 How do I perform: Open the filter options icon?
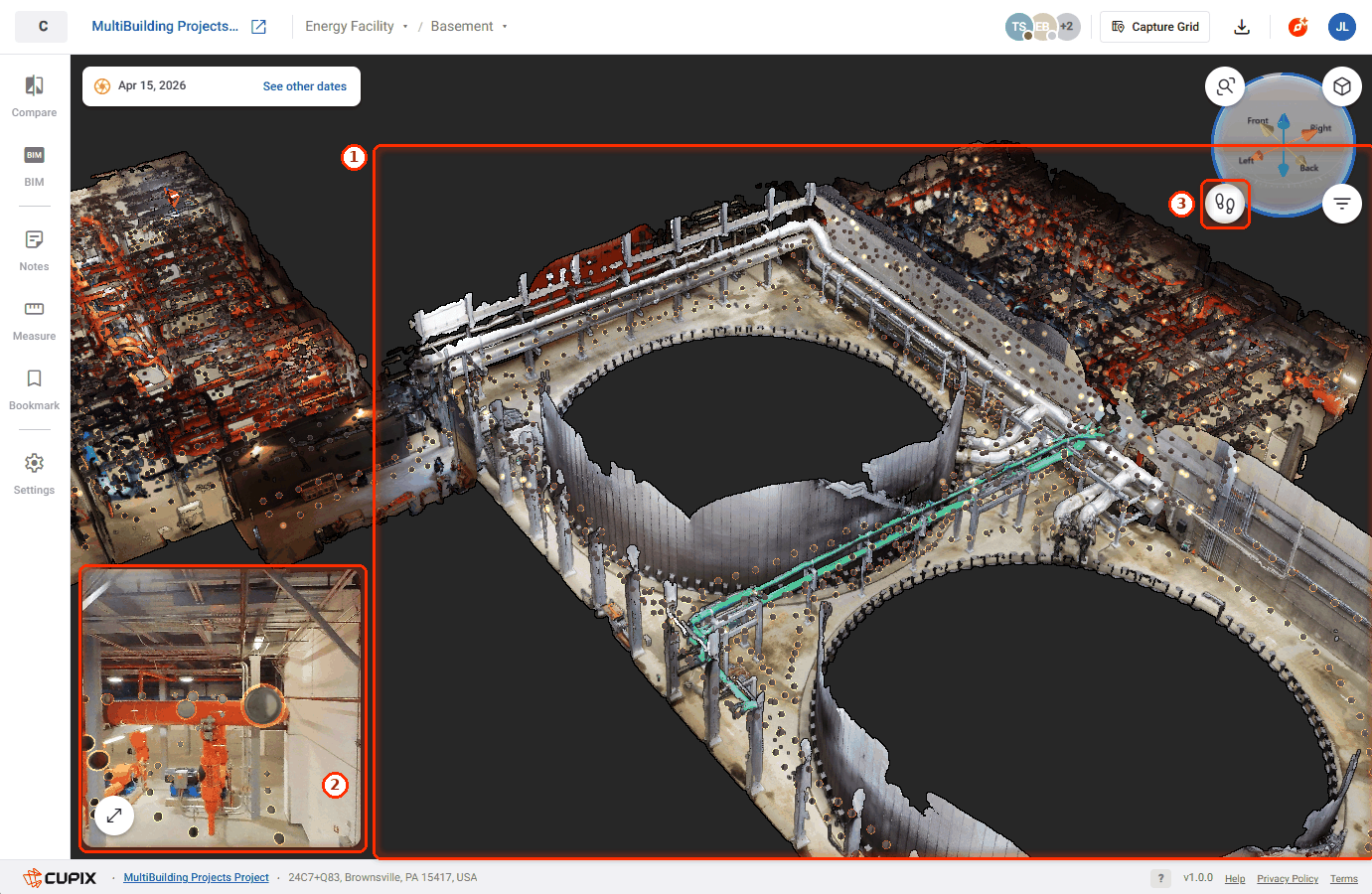click(1342, 204)
